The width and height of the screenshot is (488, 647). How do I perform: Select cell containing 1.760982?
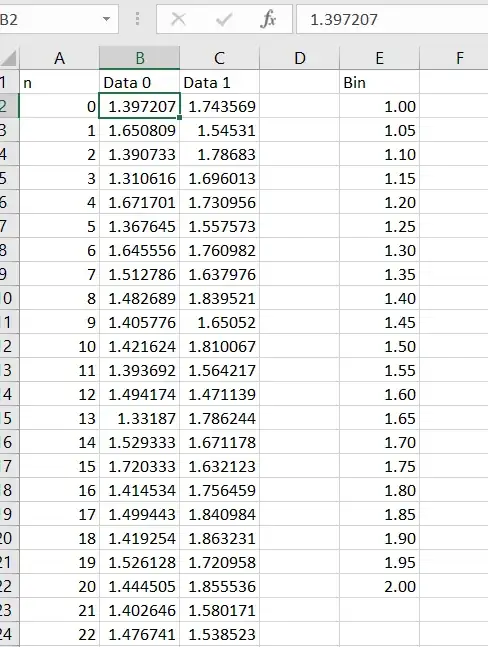tap(219, 250)
